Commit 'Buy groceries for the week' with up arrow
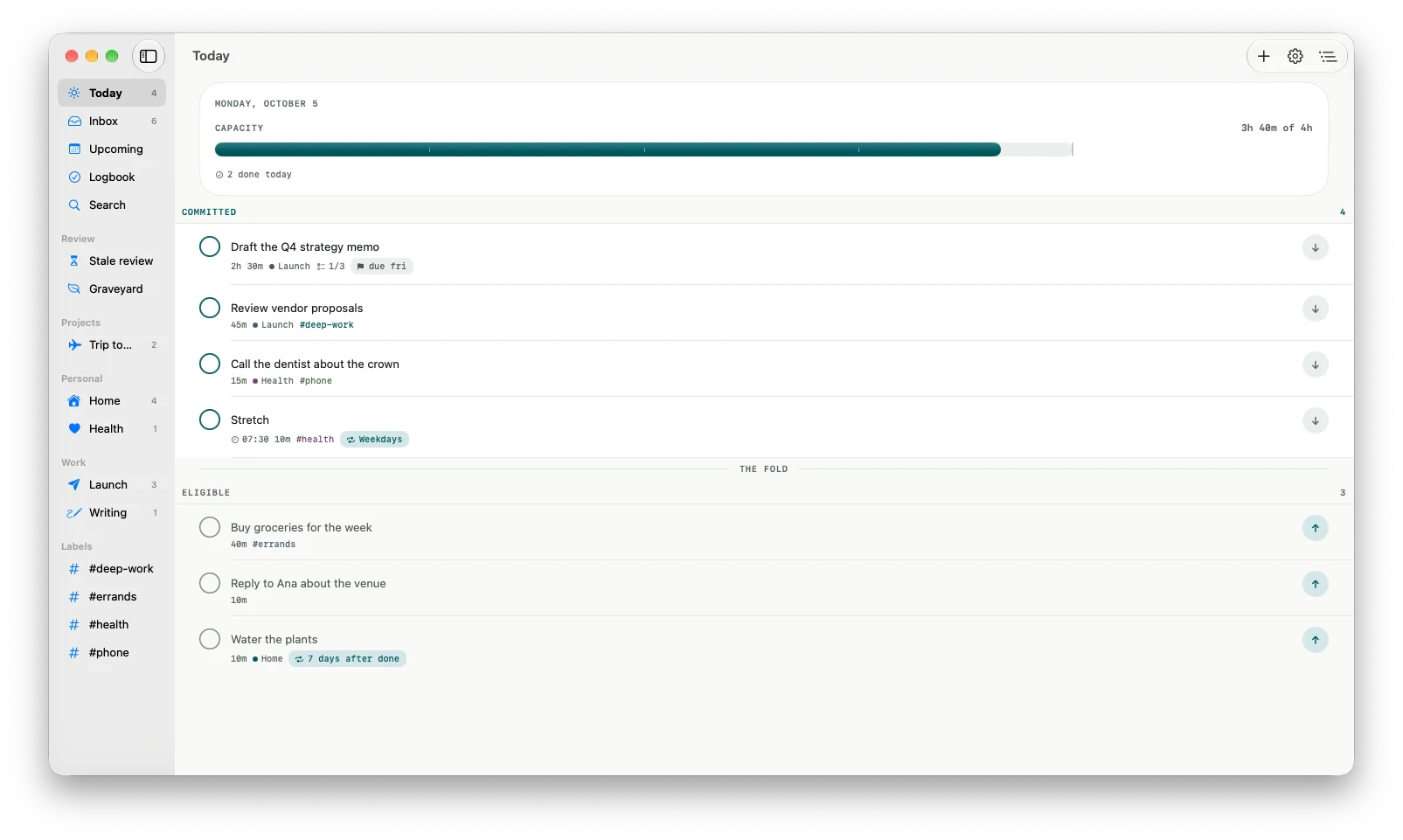 1315,528
